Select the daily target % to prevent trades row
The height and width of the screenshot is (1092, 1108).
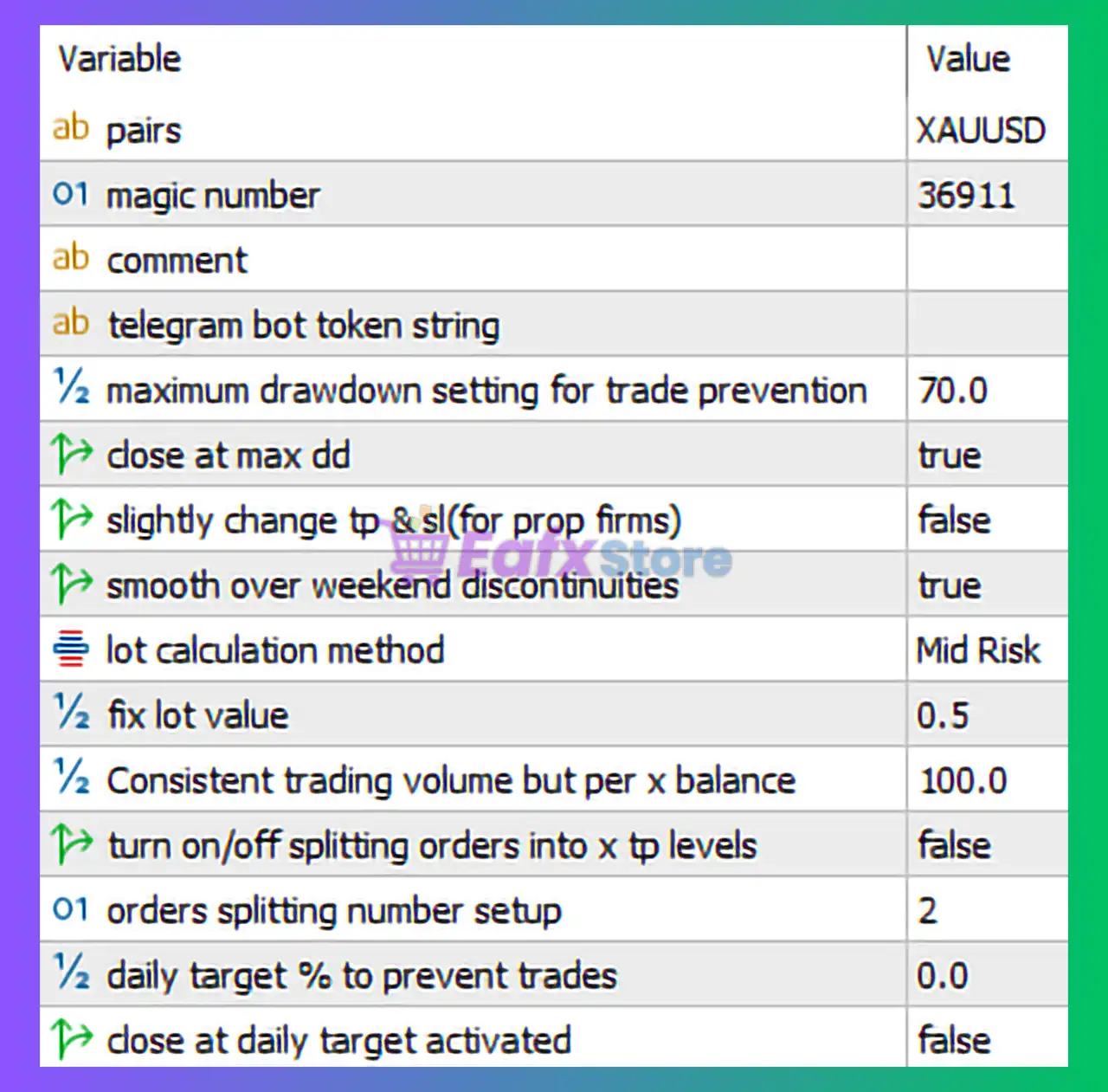[x=362, y=976]
